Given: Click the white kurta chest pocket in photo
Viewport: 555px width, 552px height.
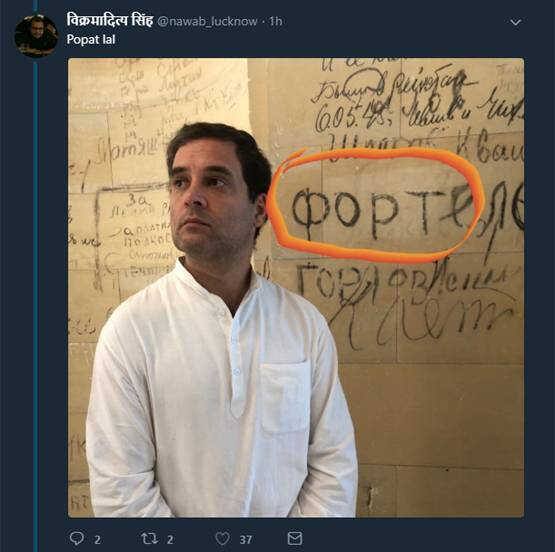Looking at the screenshot, I should (285, 398).
